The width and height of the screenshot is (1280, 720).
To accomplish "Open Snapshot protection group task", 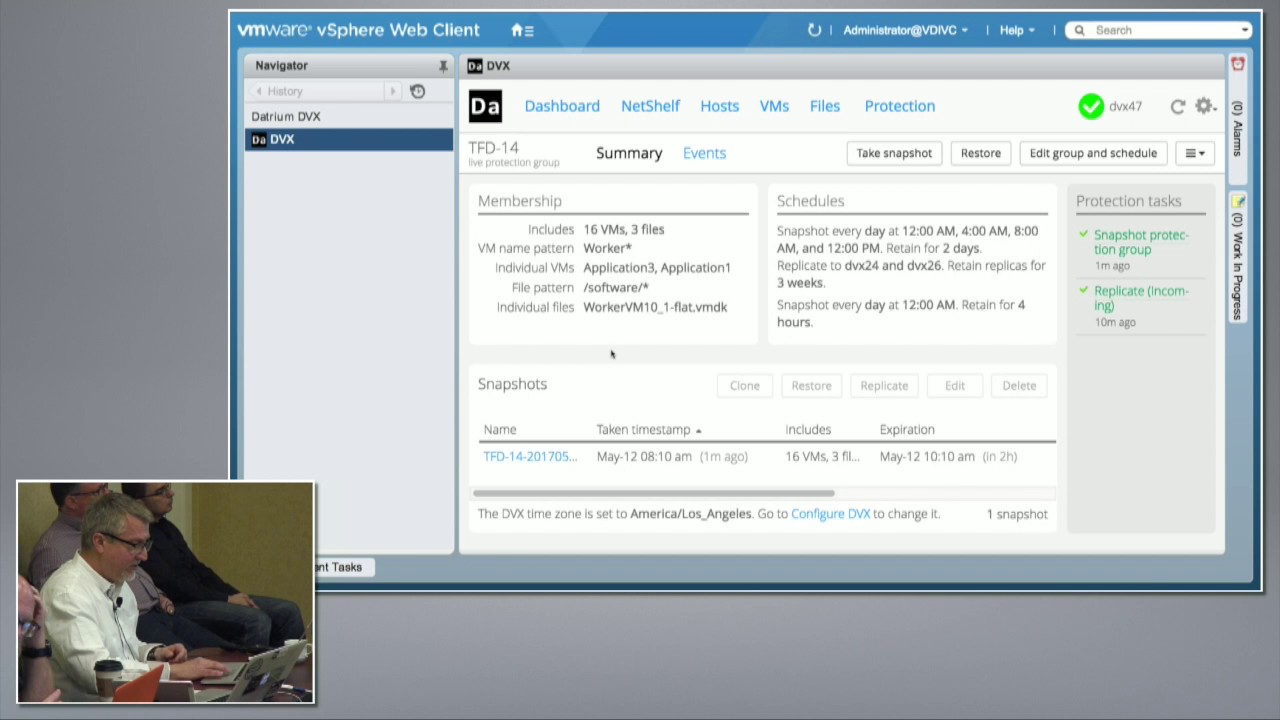I will click(1141, 242).
